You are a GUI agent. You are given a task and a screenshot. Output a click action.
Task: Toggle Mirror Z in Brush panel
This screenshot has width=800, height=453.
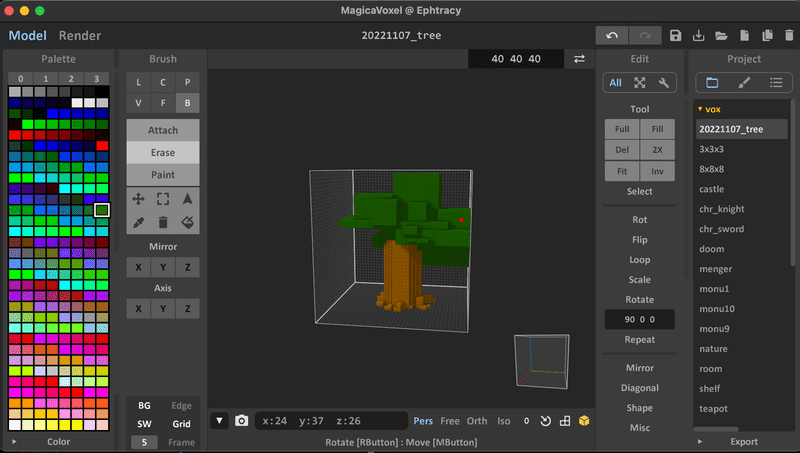[187, 267]
